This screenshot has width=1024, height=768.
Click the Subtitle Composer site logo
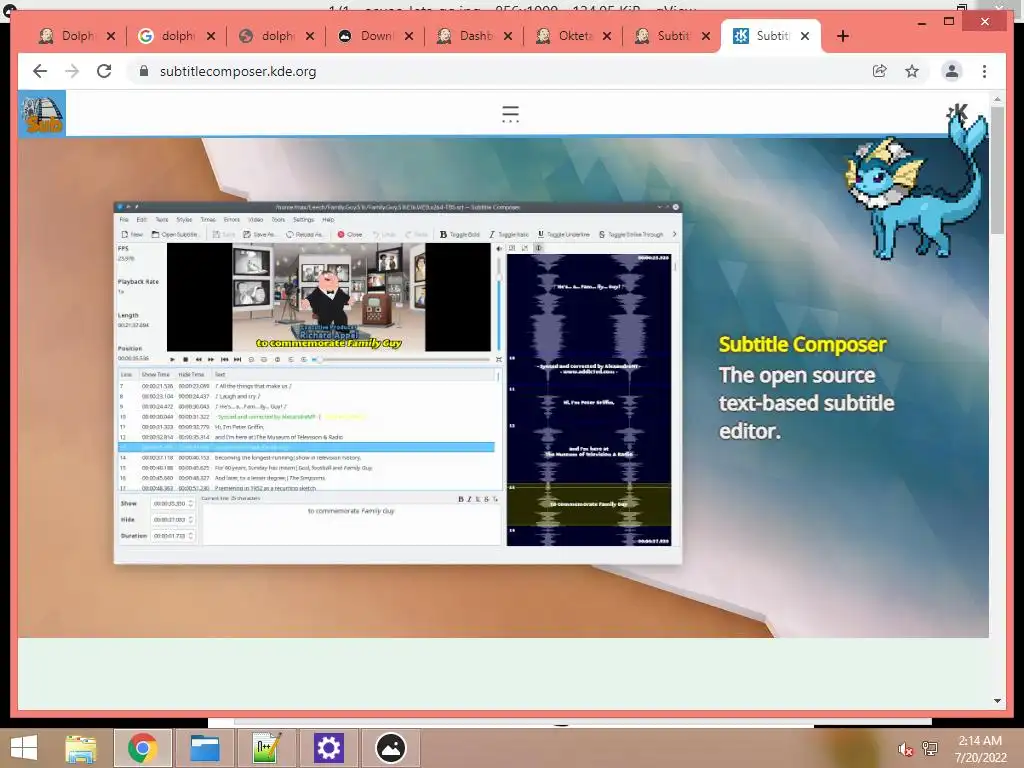point(42,114)
